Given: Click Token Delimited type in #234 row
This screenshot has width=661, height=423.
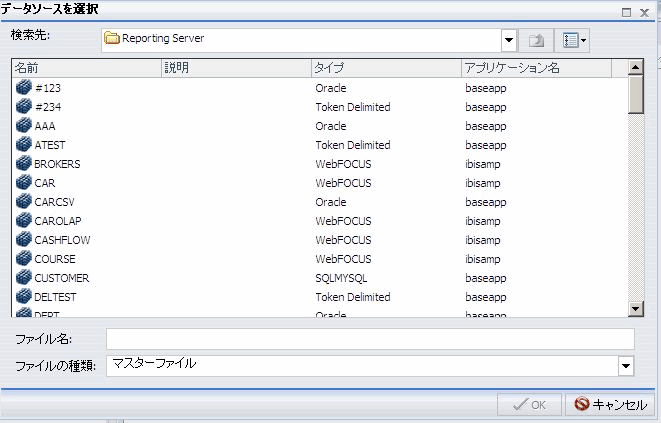Looking at the screenshot, I should tap(353, 107).
